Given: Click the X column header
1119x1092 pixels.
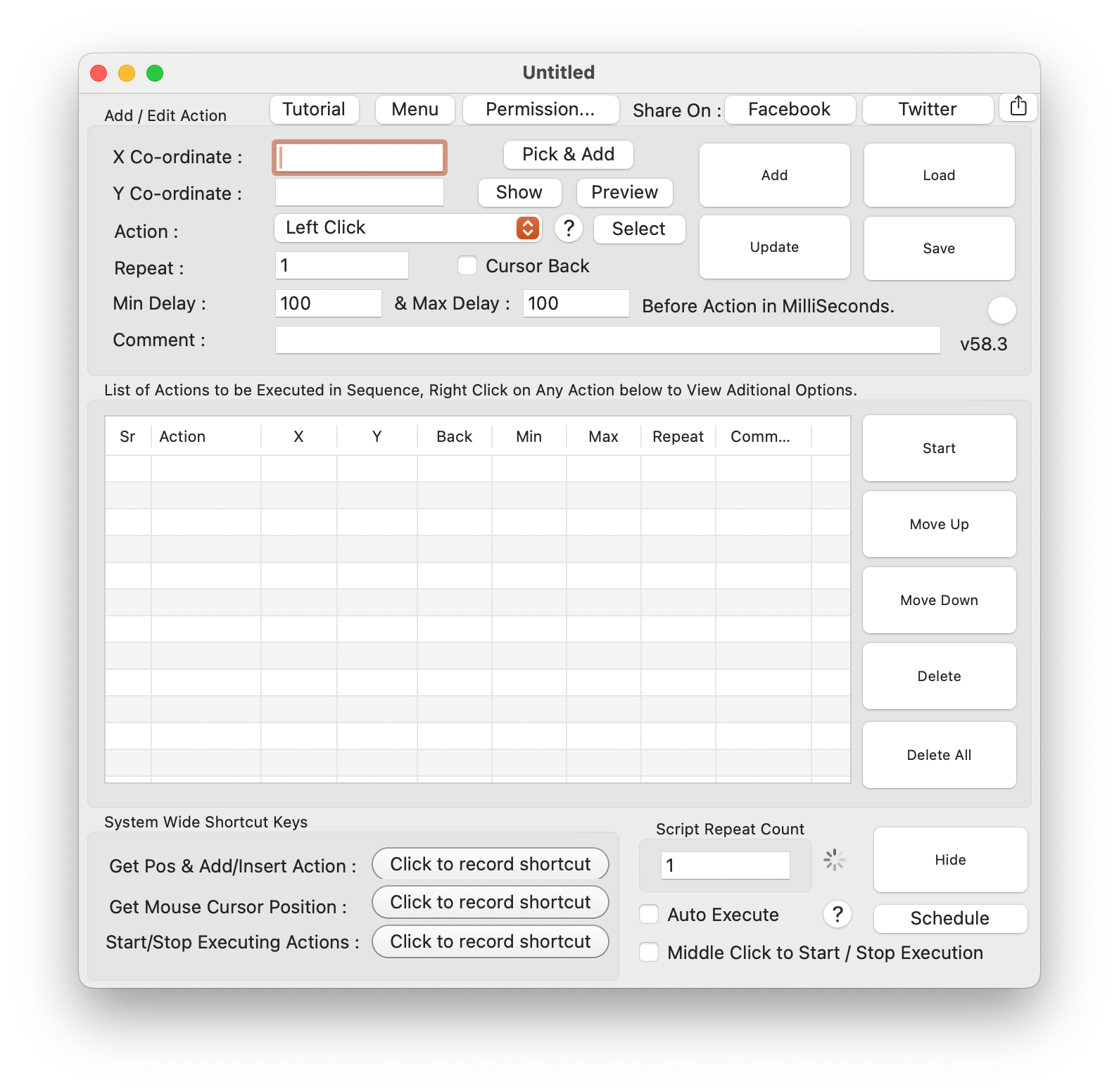Looking at the screenshot, I should click(x=298, y=436).
